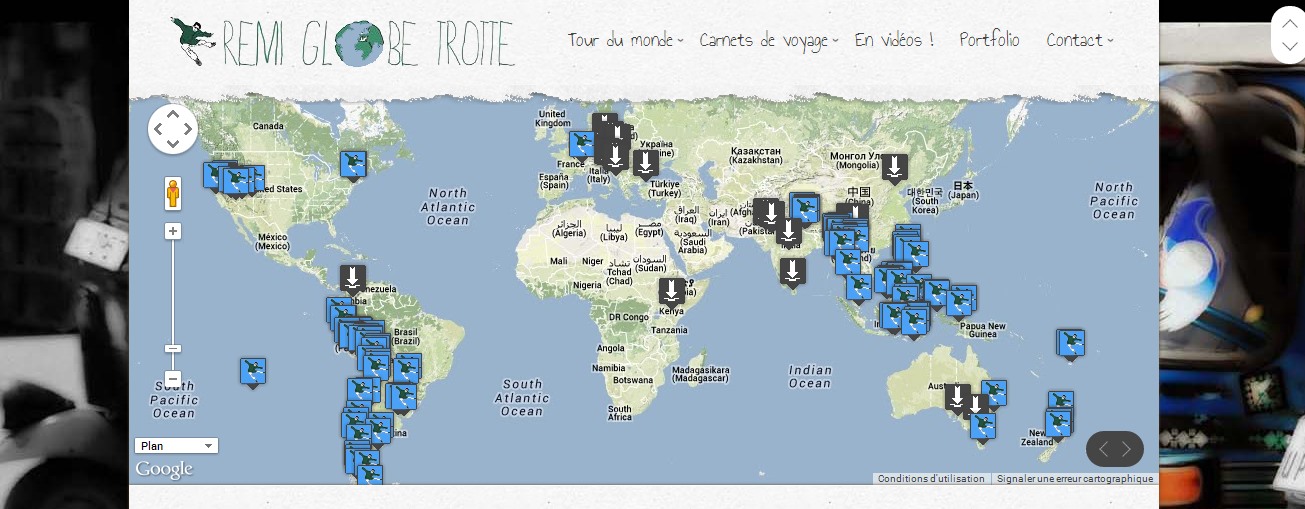Go to next slide with the right arrow

1127,449
